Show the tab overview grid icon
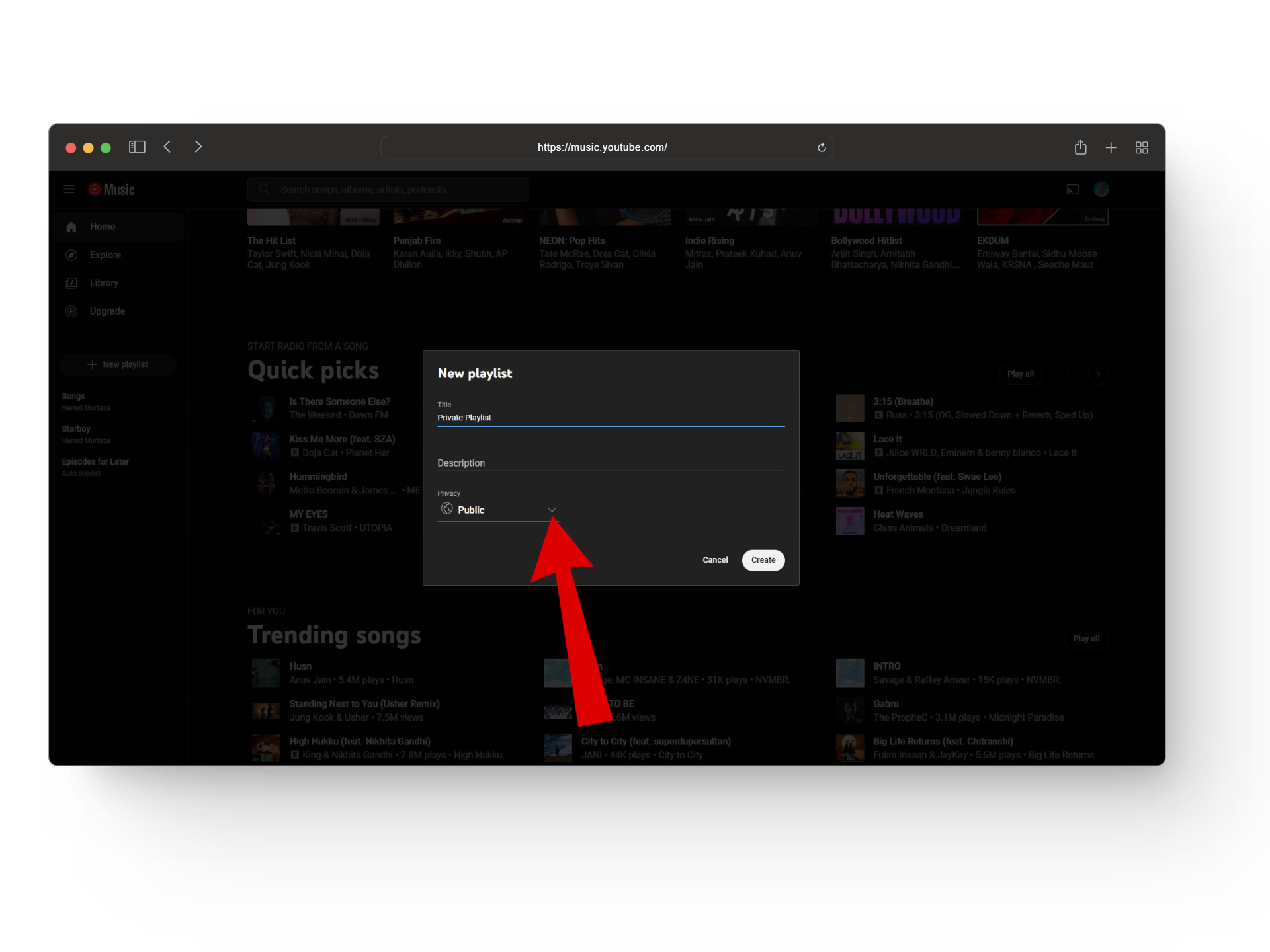1270x952 pixels. pyautogui.click(x=1142, y=147)
